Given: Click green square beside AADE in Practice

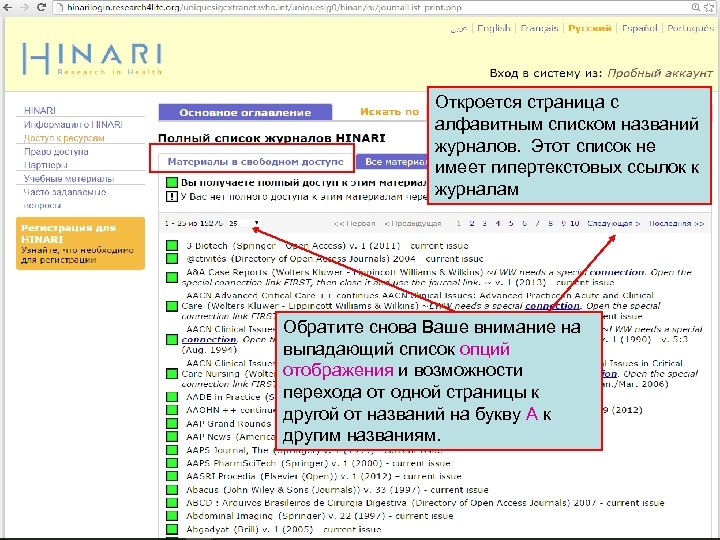Looking at the screenshot, I should [172, 397].
